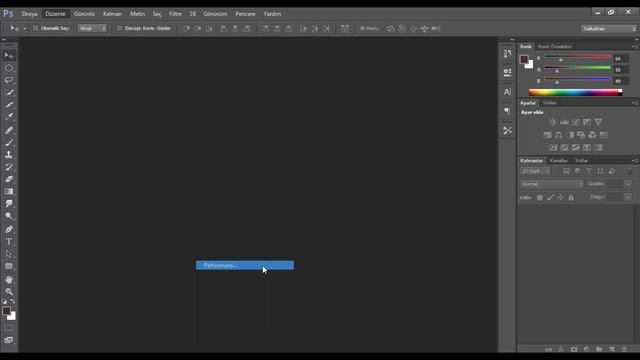Image resolution: width=640 pixels, height=360 pixels.
Task: Toggle Quick Mask mode button
Action: (9, 328)
